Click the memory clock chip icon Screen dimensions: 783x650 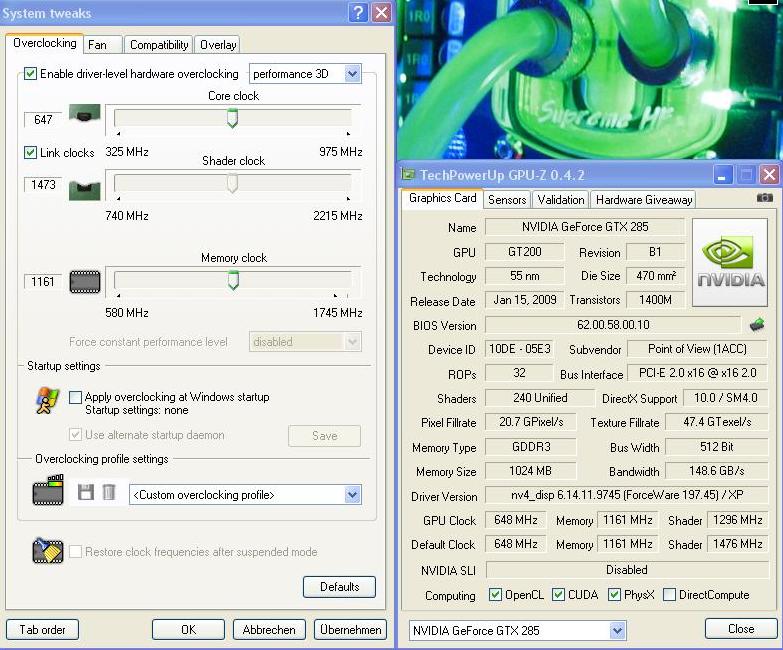coord(84,282)
